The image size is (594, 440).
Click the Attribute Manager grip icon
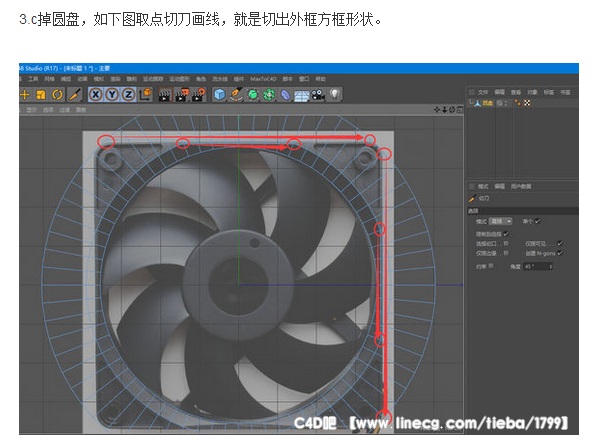pyautogui.click(x=472, y=186)
